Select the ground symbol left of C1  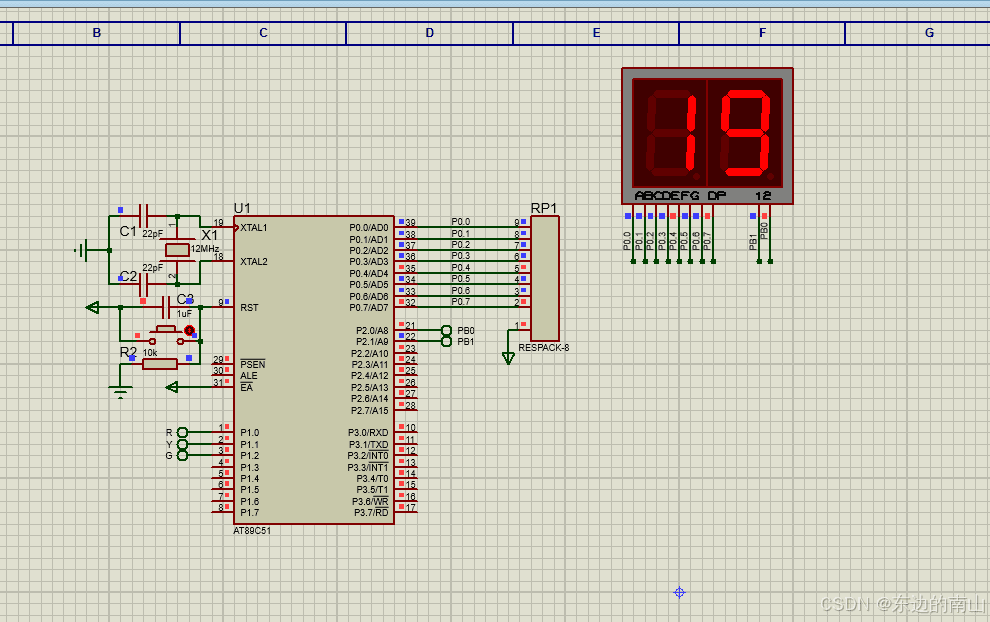(x=81, y=251)
